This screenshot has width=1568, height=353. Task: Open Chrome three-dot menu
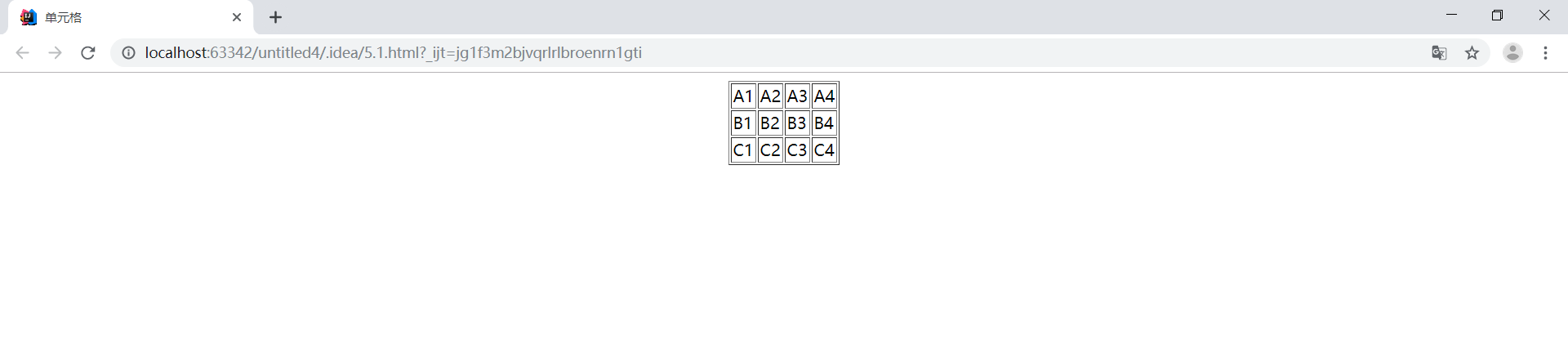point(1545,53)
